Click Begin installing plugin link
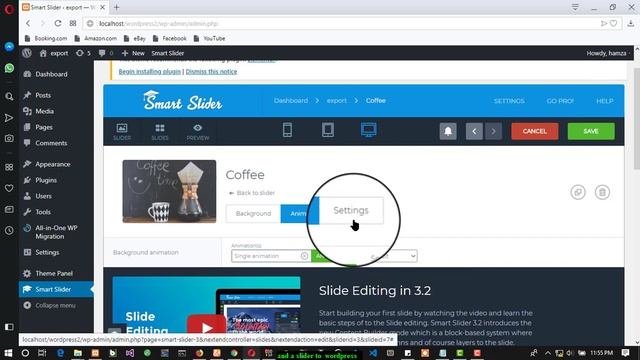The image size is (640, 360). (149, 71)
